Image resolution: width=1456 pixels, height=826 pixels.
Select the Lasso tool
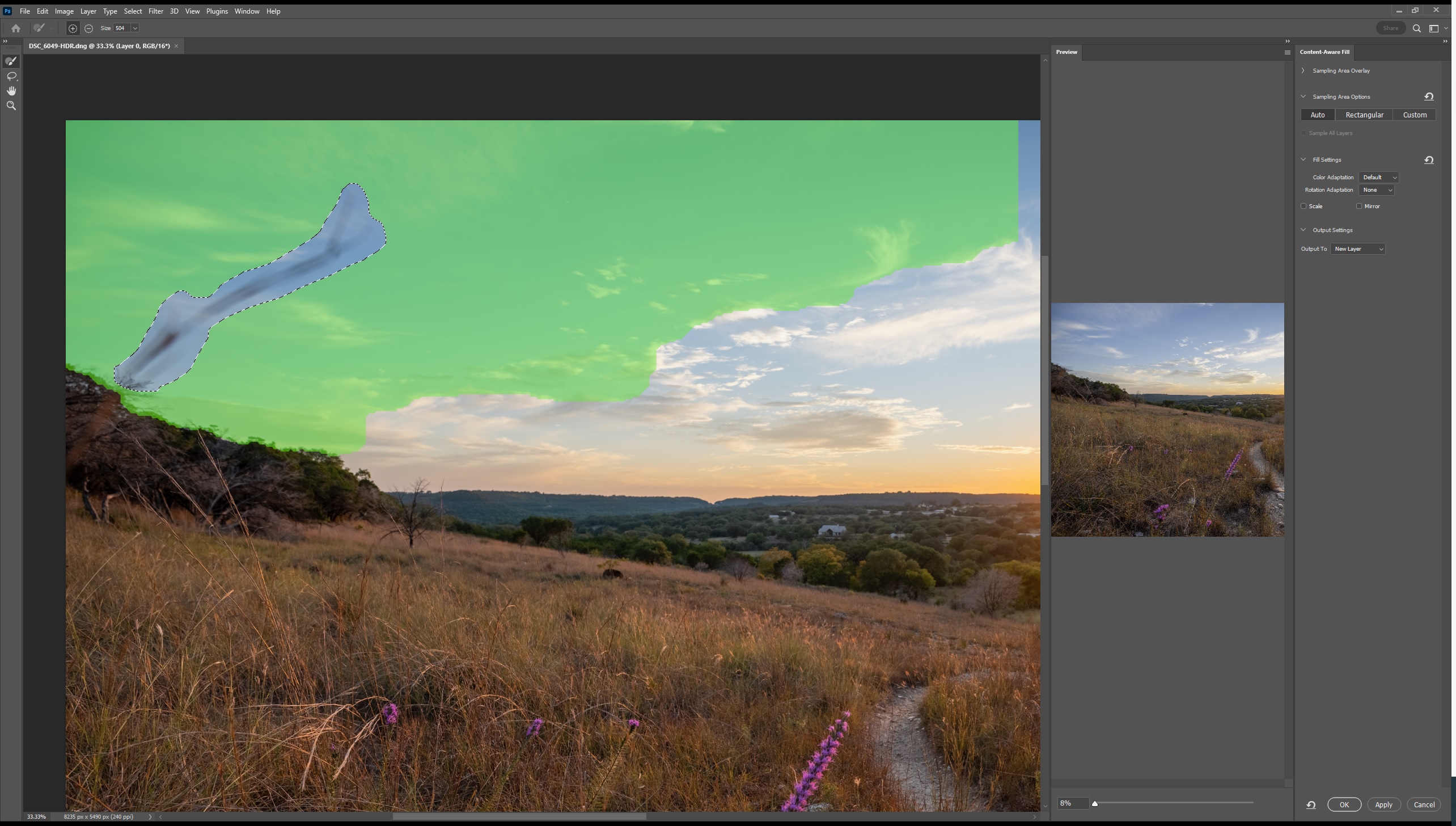point(11,76)
